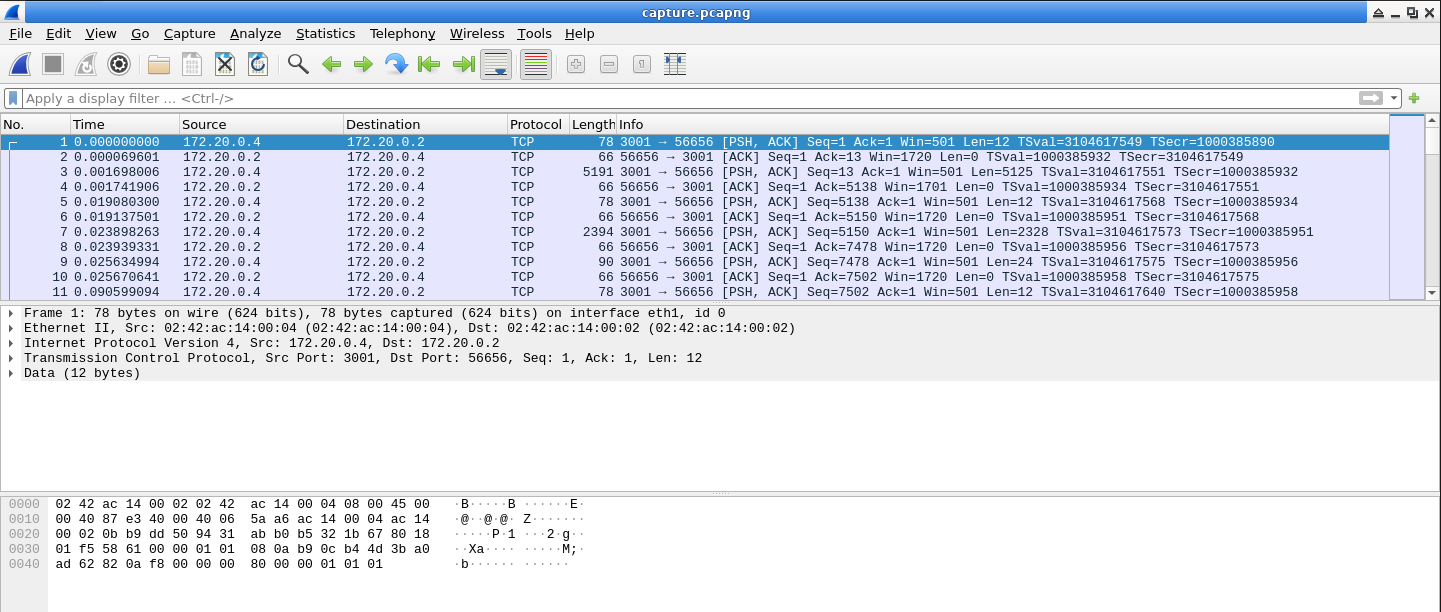The height and width of the screenshot is (612, 1441).
Task: Add a filter button with the green plus
Action: click(x=1413, y=97)
